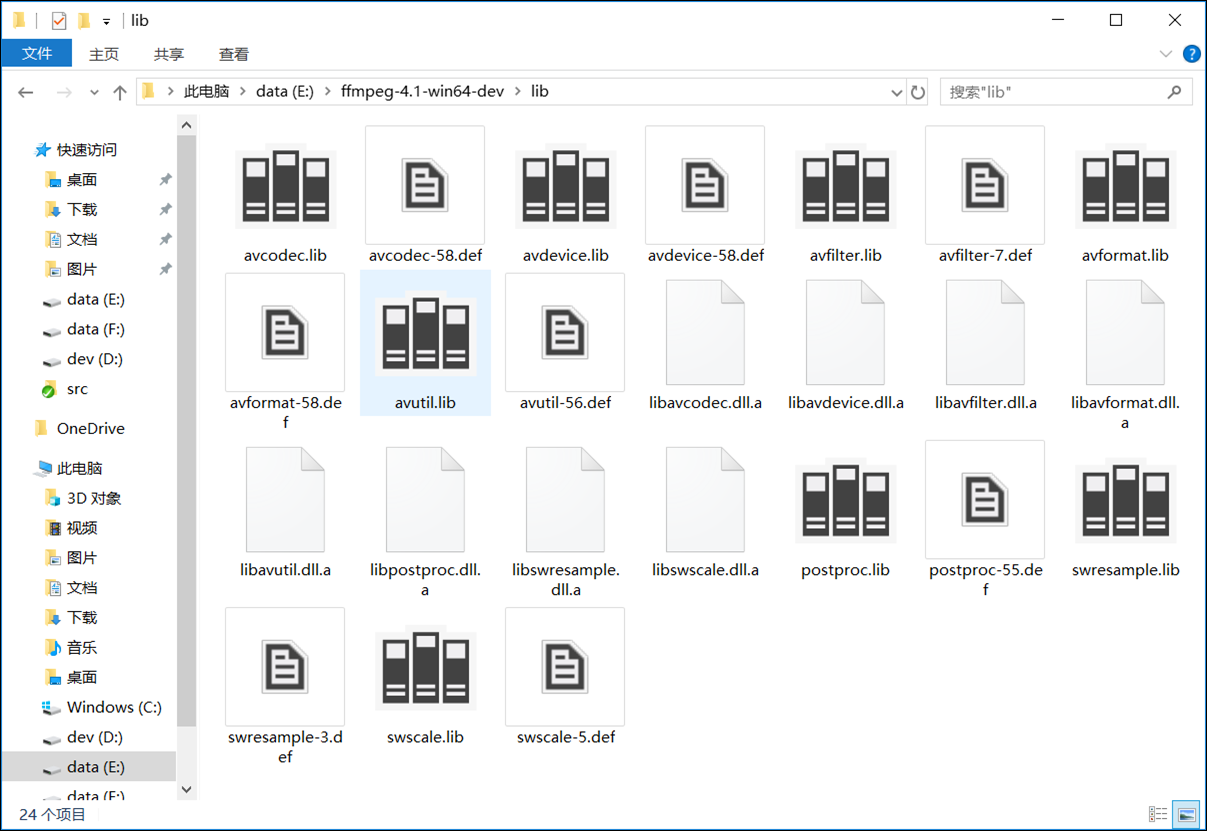Click the search magnifier icon
The height and width of the screenshot is (831, 1207).
pos(1175,92)
